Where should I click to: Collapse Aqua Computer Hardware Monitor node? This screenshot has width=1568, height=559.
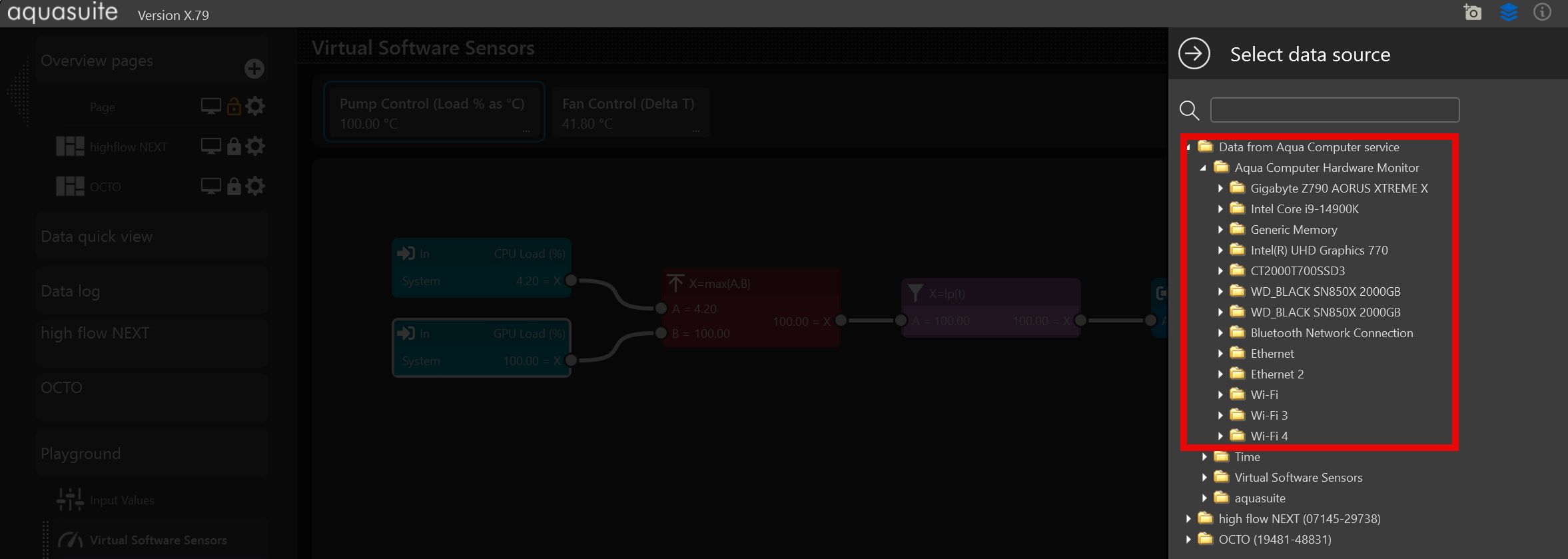(1204, 168)
